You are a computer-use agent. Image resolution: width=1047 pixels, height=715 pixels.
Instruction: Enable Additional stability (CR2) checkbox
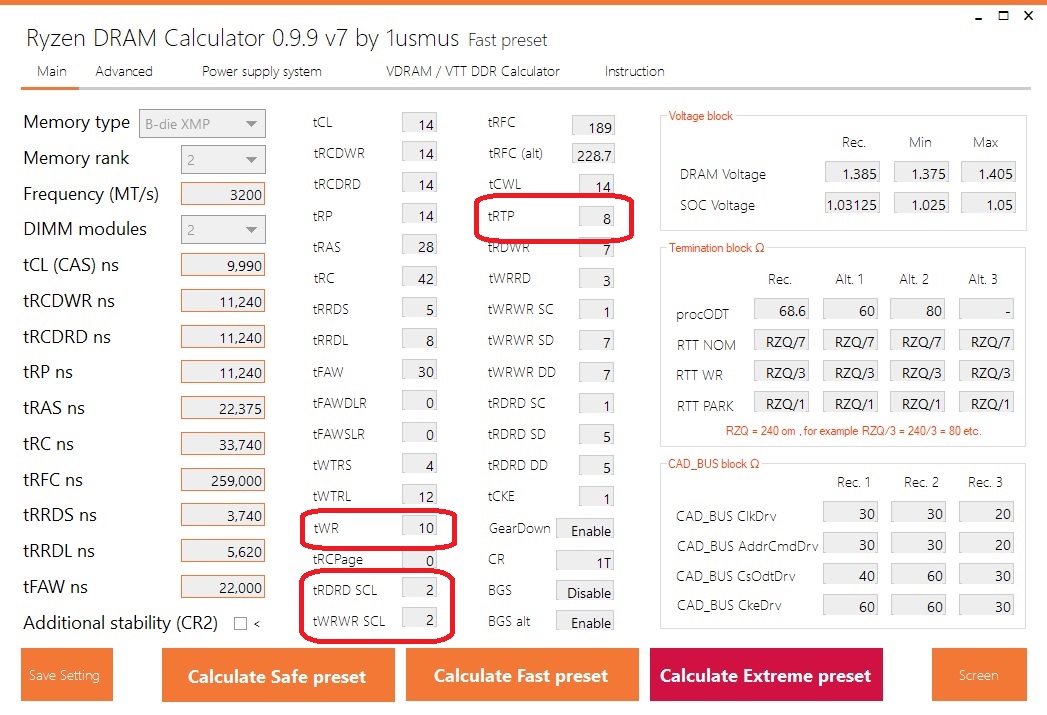point(240,624)
